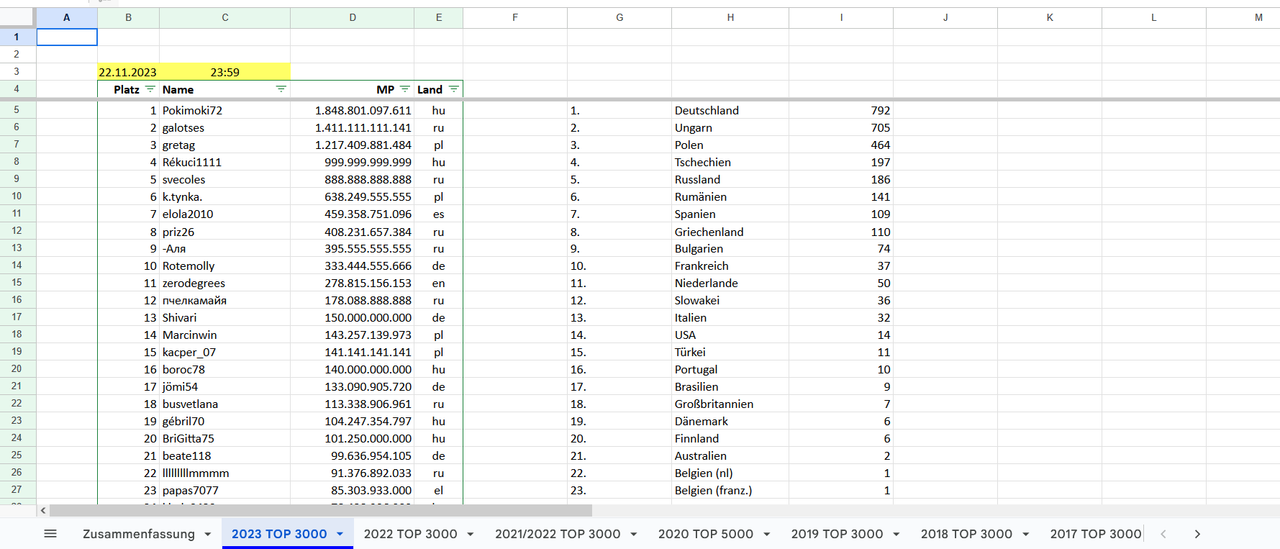Viewport: 1280px width, 549px height.
Task: Click the name cell Marcinwin
Action: [225, 335]
